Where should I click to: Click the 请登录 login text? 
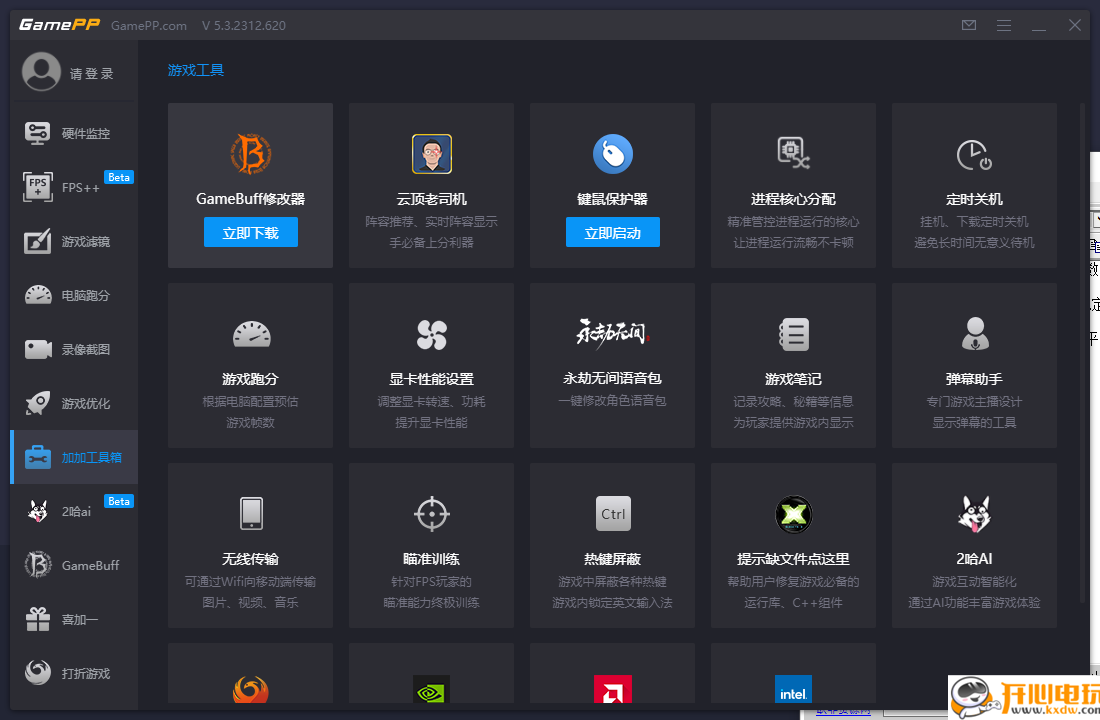coord(91,74)
